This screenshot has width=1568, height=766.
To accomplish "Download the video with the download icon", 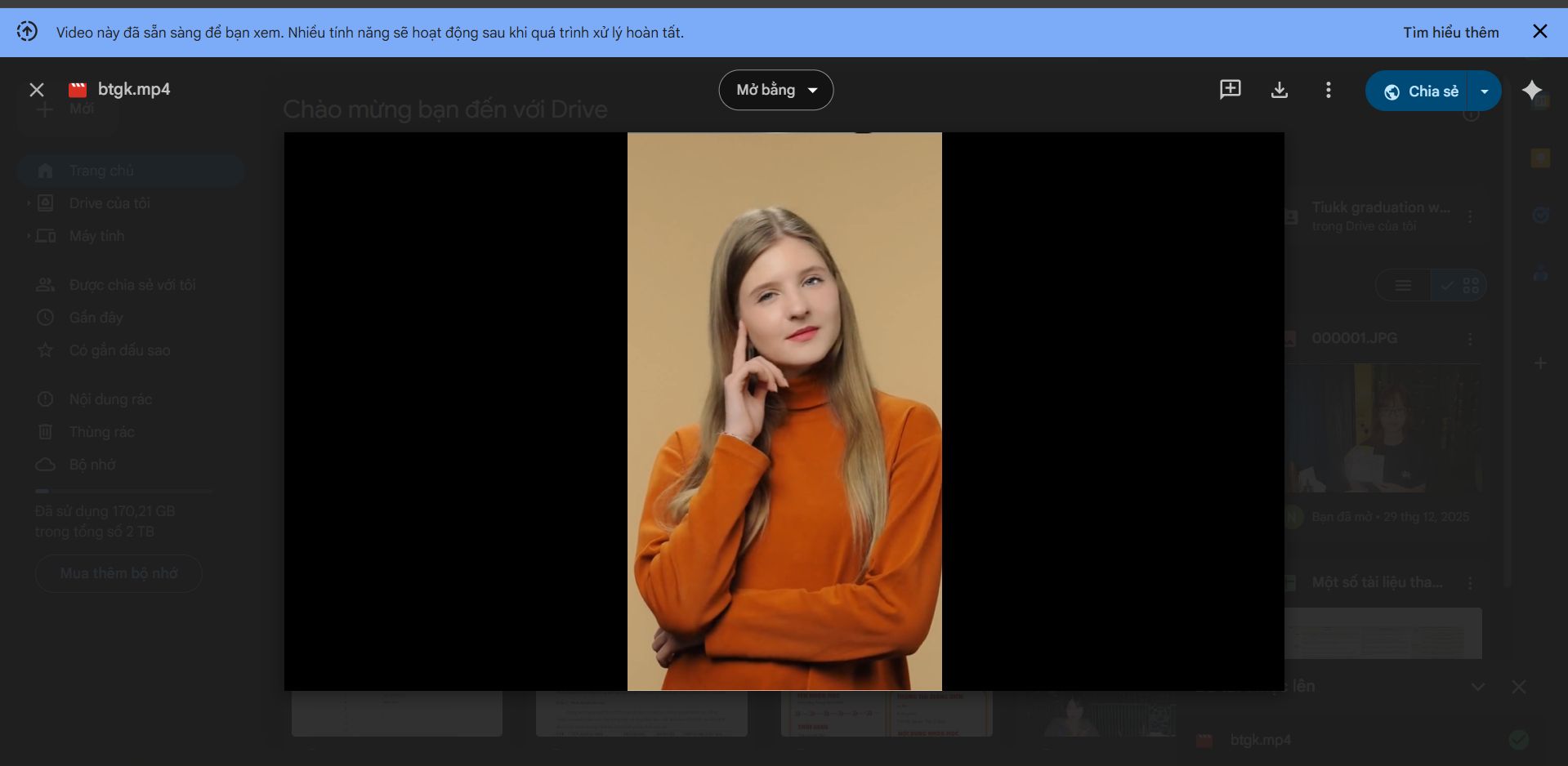I will coord(1280,90).
